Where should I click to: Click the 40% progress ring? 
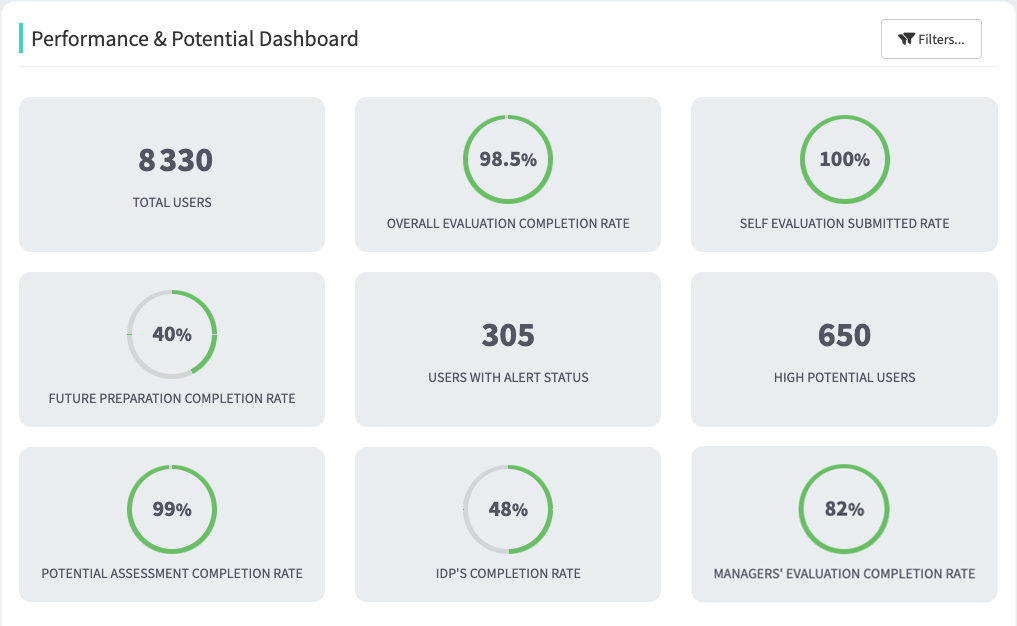click(x=172, y=334)
